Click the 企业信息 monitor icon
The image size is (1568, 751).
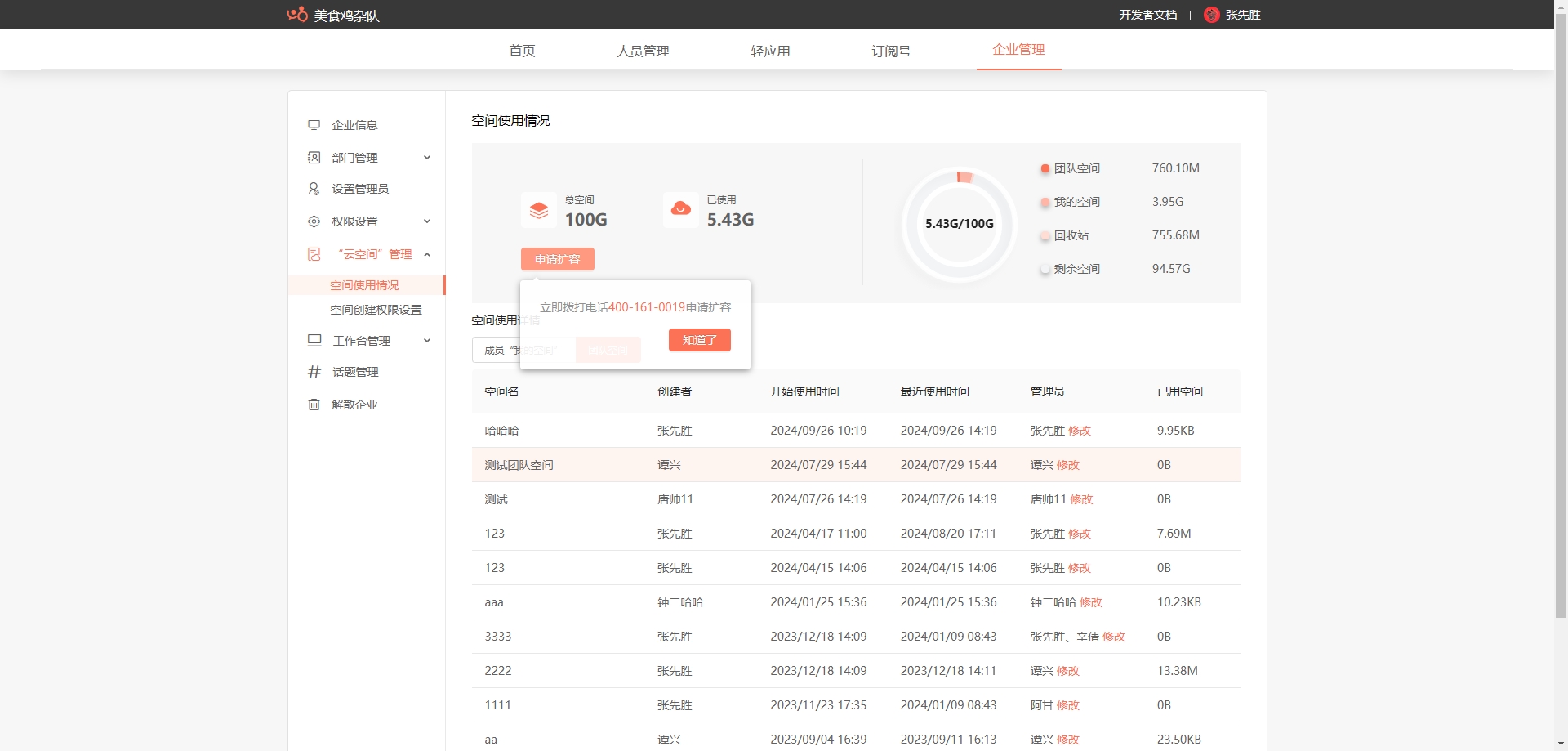[314, 125]
